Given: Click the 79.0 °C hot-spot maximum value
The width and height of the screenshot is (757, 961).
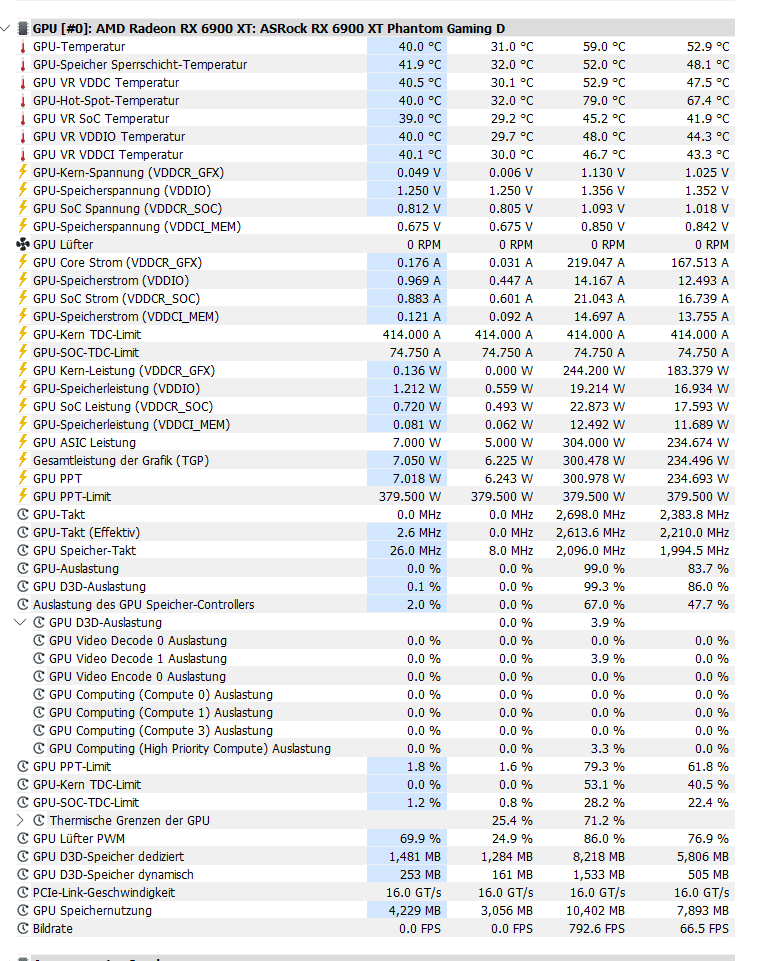Looking at the screenshot, I should [604, 101].
